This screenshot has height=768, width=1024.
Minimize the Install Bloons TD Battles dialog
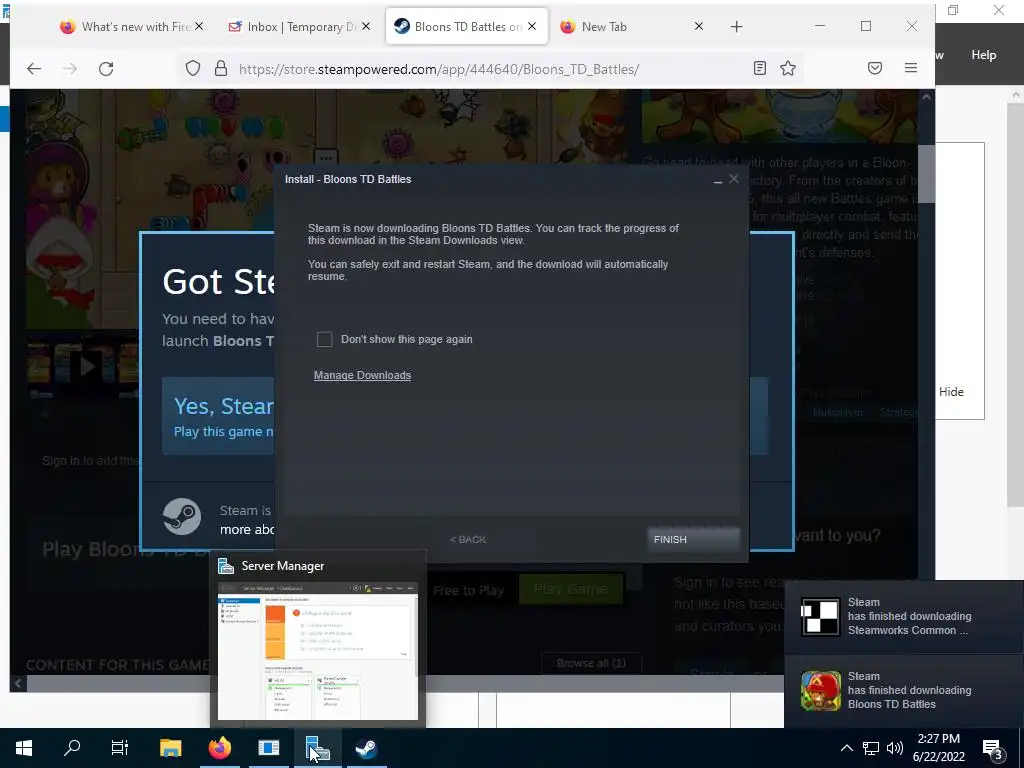click(718, 180)
